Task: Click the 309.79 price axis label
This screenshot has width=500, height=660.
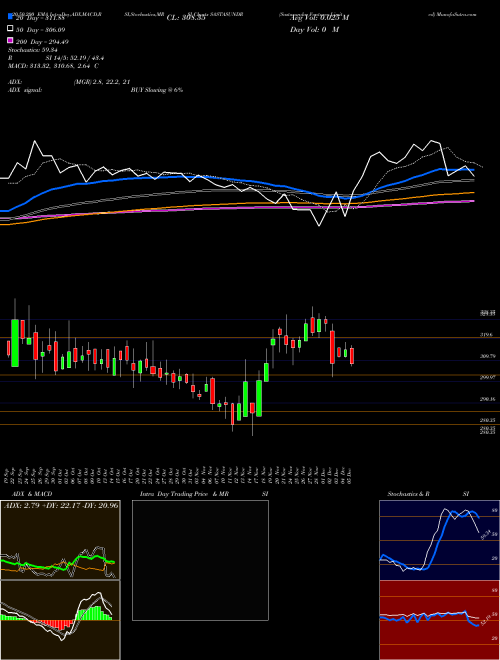Action: [487, 356]
